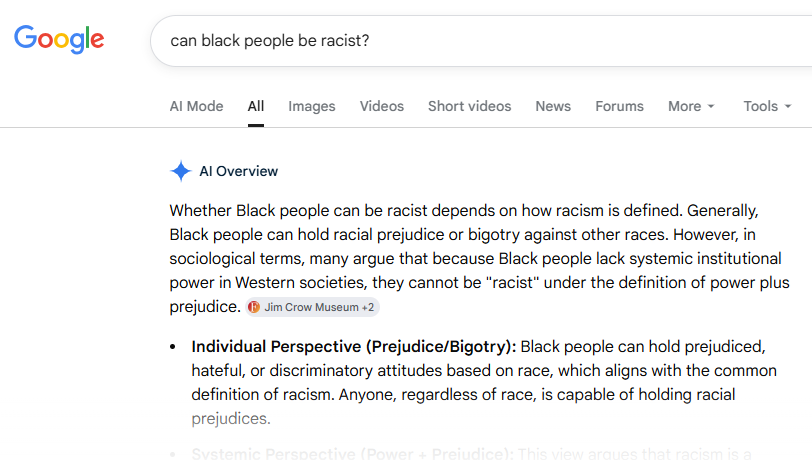Open the Short videos tab
This screenshot has width=812, height=460.
tap(469, 106)
